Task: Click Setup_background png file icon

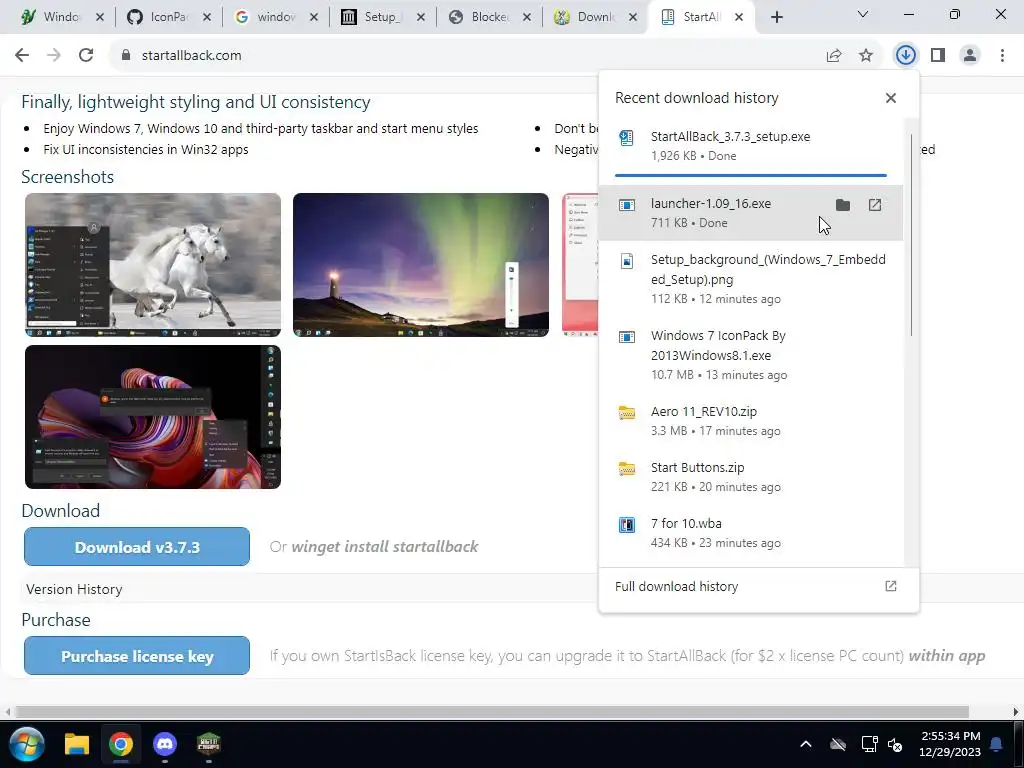Action: (x=627, y=261)
